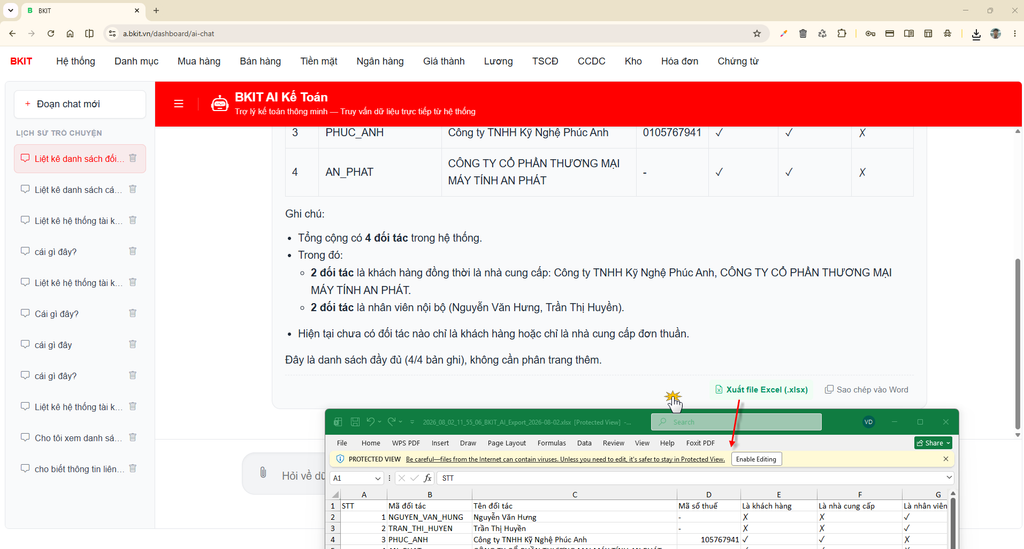Open the Danh mục menu
The image size is (1024, 549).
click(136, 61)
